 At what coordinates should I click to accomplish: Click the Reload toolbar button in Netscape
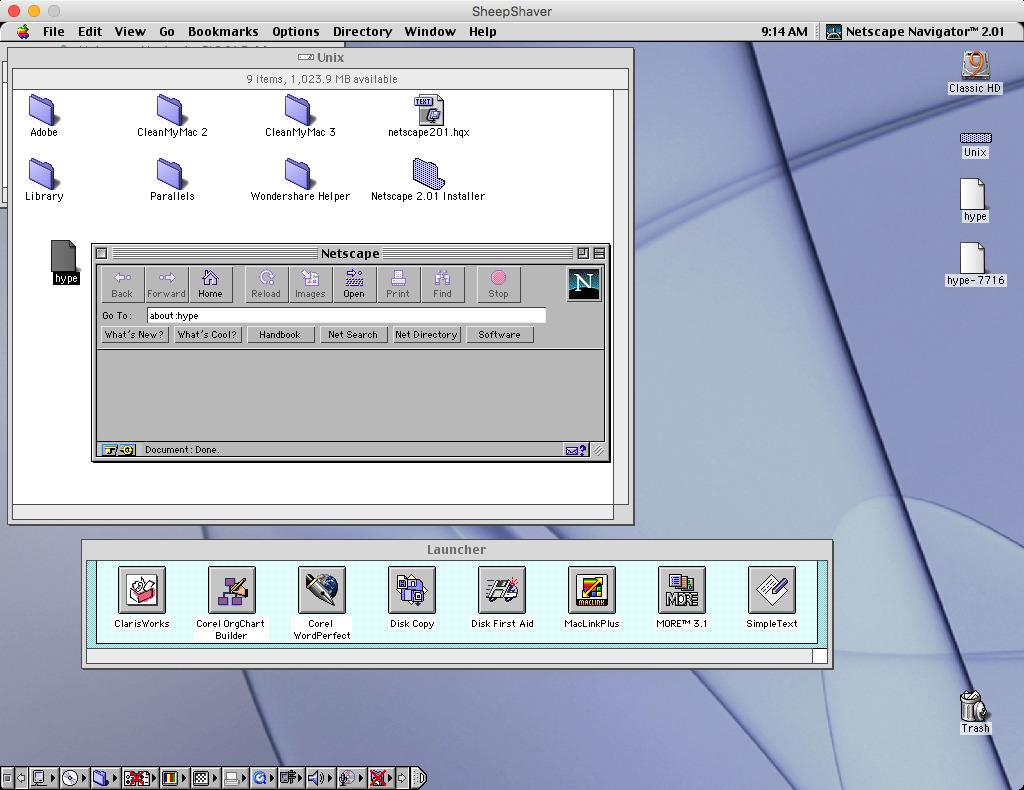(266, 284)
